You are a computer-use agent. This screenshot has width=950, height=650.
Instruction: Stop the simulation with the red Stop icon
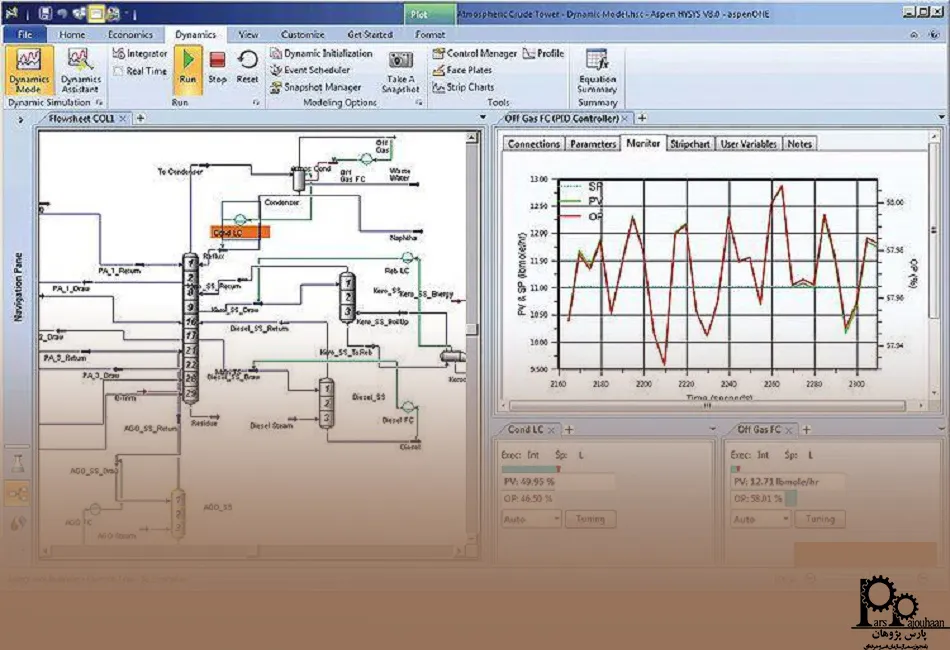click(217, 66)
